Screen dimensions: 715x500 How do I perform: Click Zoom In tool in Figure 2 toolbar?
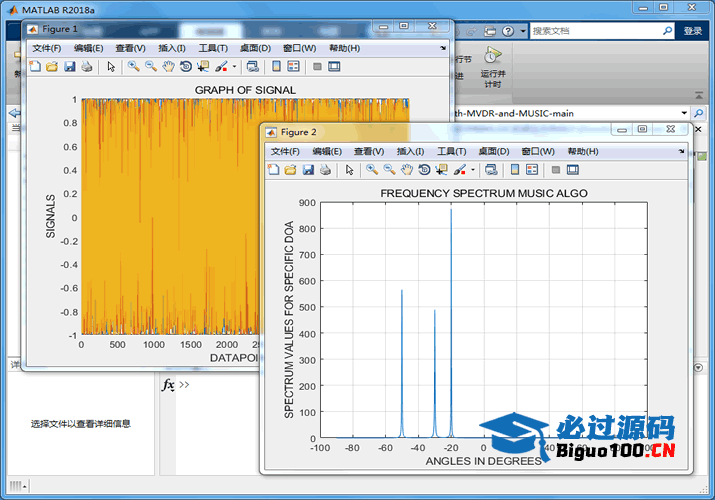click(x=372, y=170)
